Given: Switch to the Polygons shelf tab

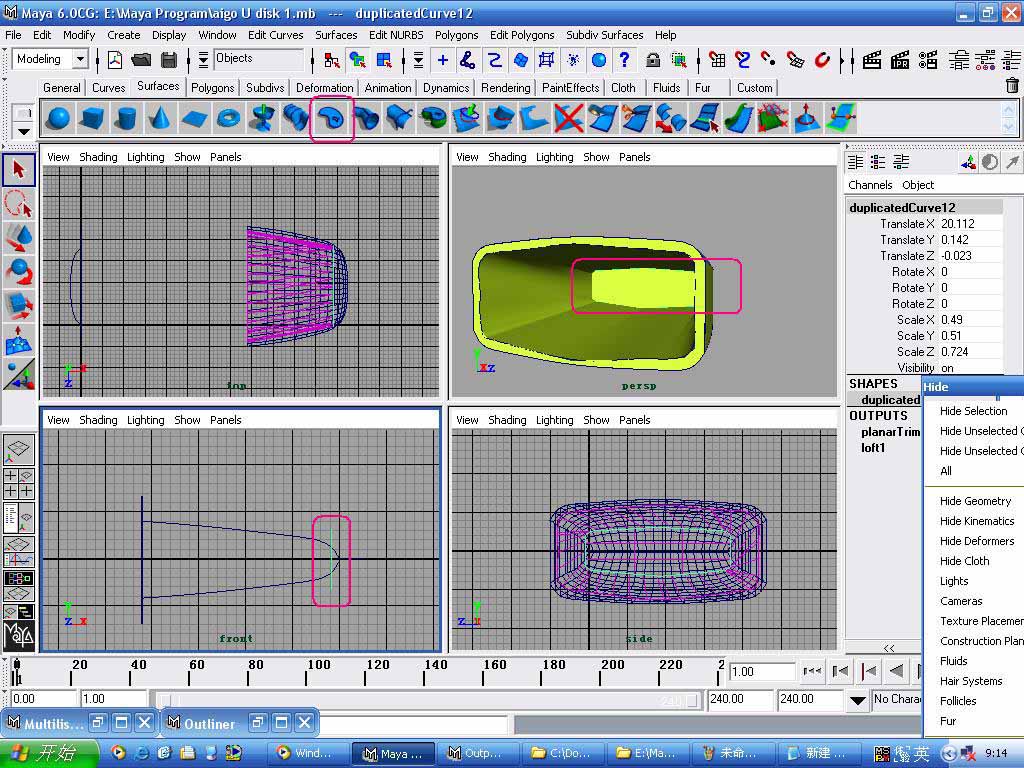Looking at the screenshot, I should (x=213, y=88).
